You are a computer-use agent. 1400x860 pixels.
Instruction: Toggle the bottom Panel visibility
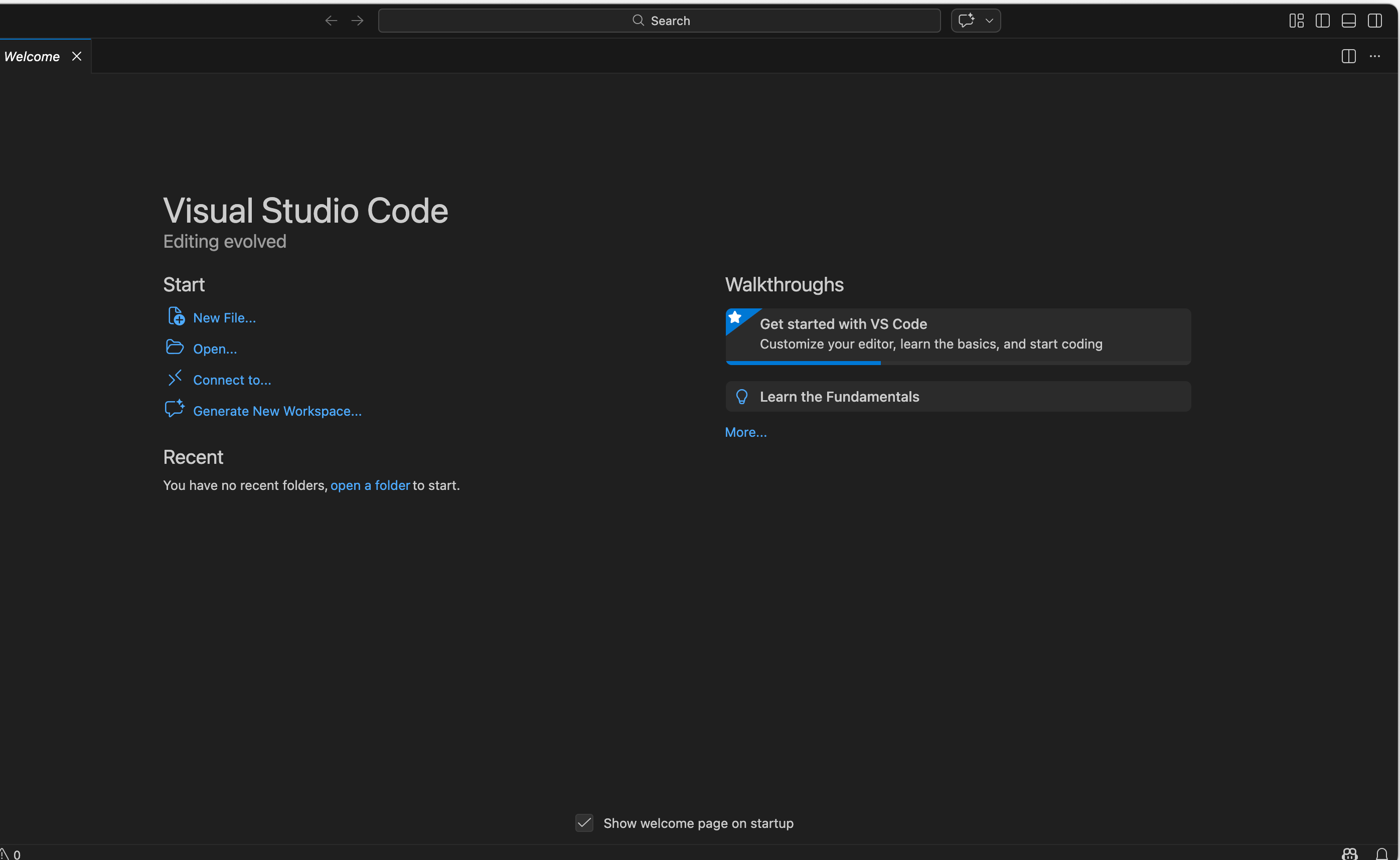pos(1349,21)
